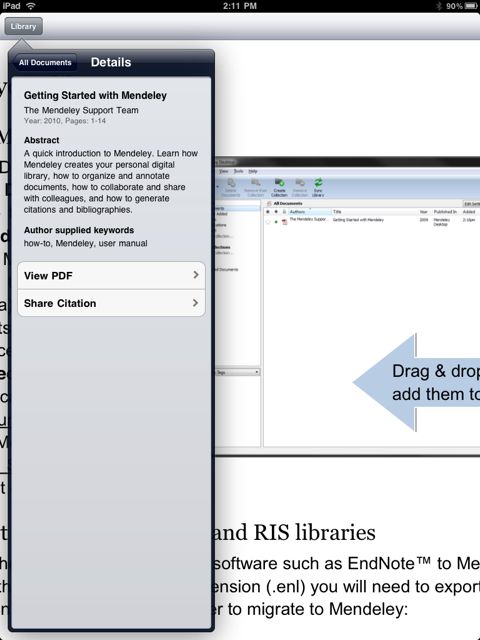
Task: Tap the 'and RIS libraries' heading in the PDF
Action: 295,533
